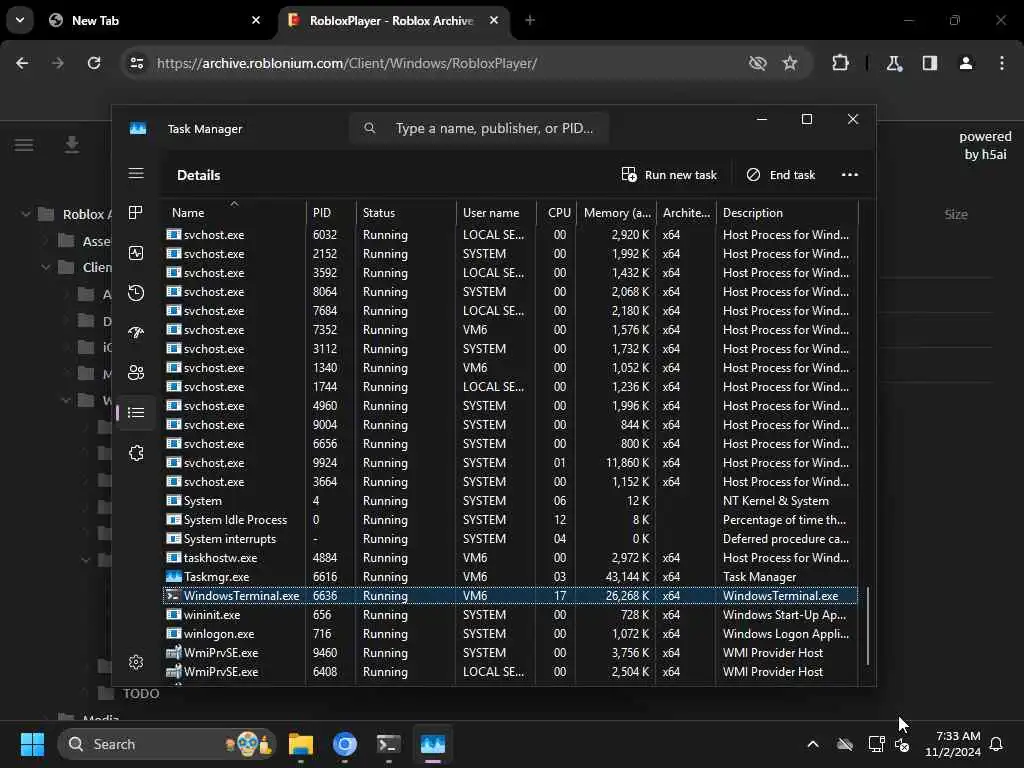
Task: Open Startup apps page icon
Action: [x=136, y=332]
